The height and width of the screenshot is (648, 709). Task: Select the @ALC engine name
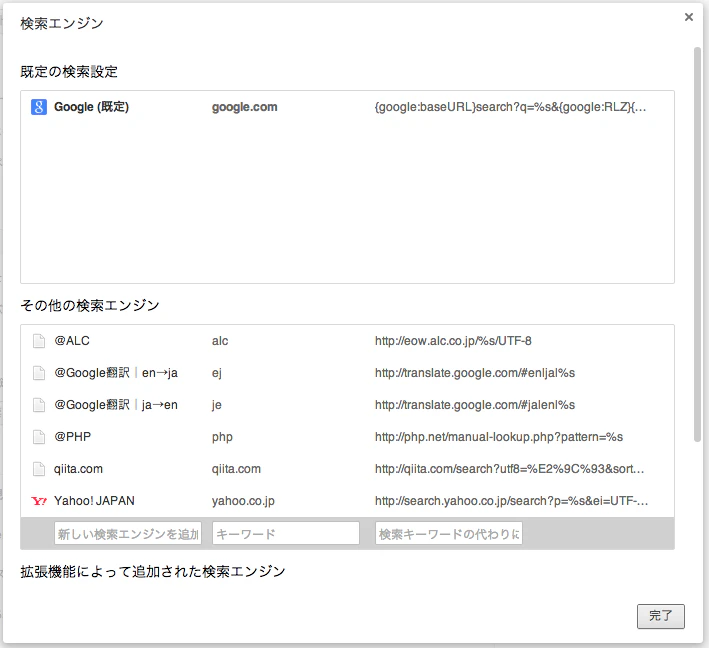(72, 341)
